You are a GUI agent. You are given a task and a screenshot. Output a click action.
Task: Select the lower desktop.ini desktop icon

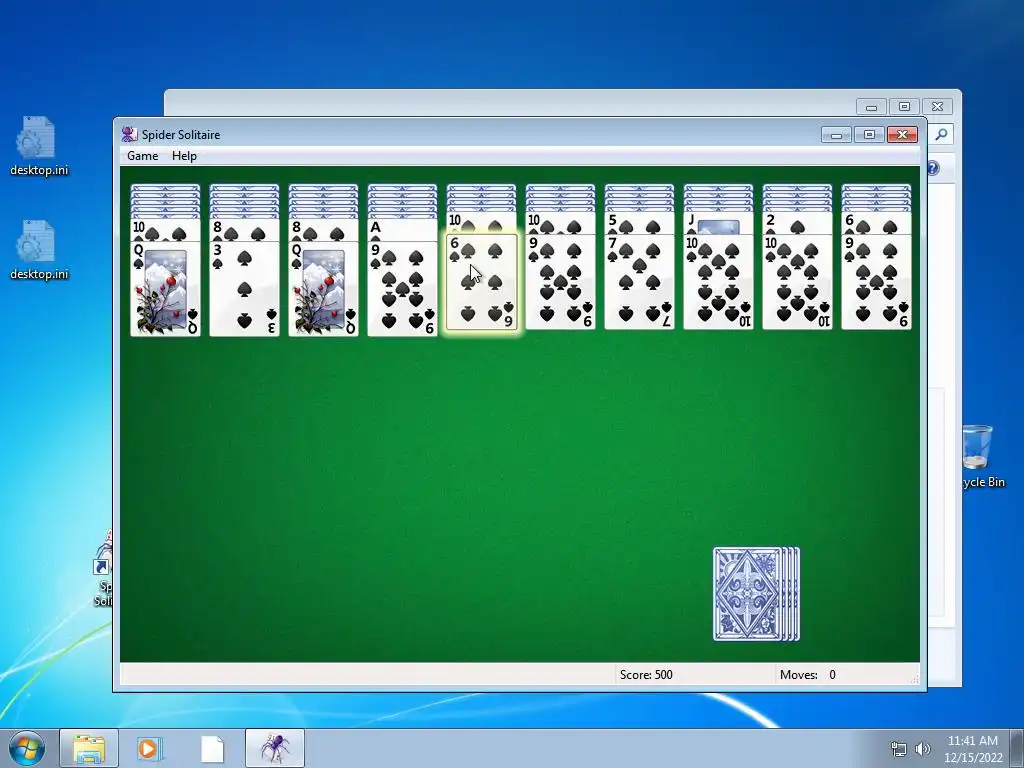[x=39, y=250]
